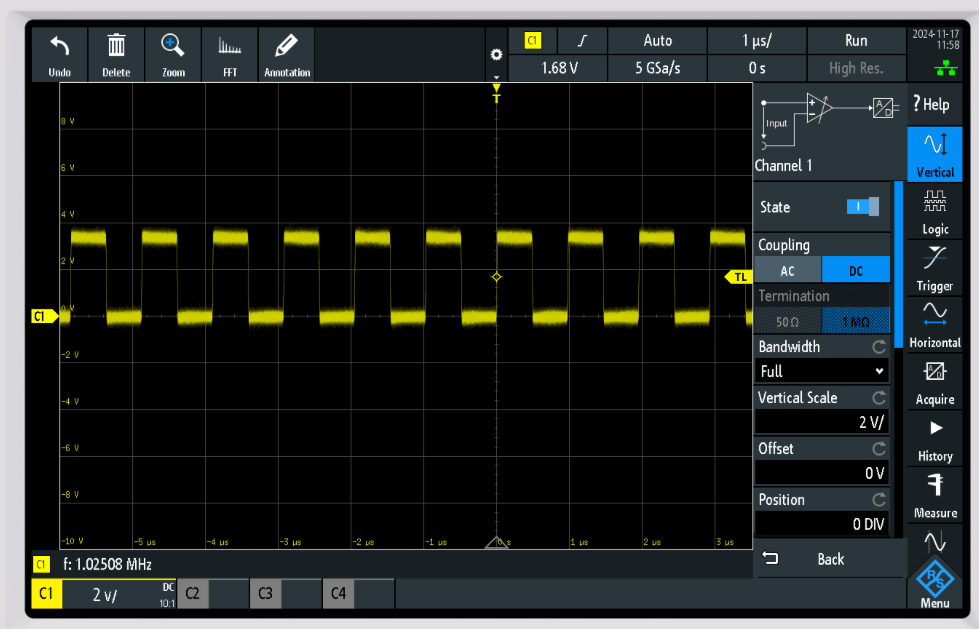Reset Bandwidth with its circular arrow icon
The image size is (979, 629).
(879, 347)
